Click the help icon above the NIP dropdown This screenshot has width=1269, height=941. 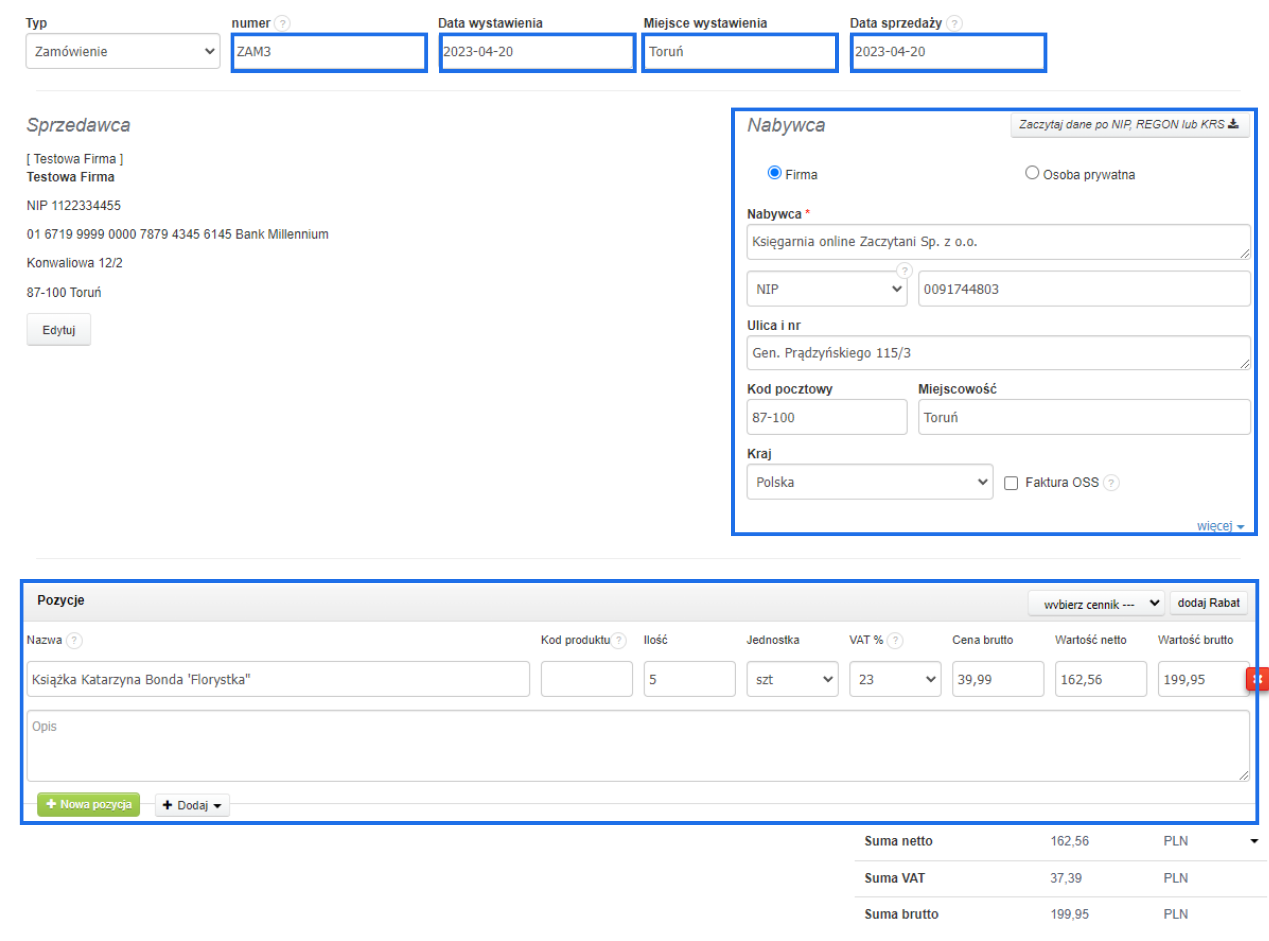tap(904, 270)
